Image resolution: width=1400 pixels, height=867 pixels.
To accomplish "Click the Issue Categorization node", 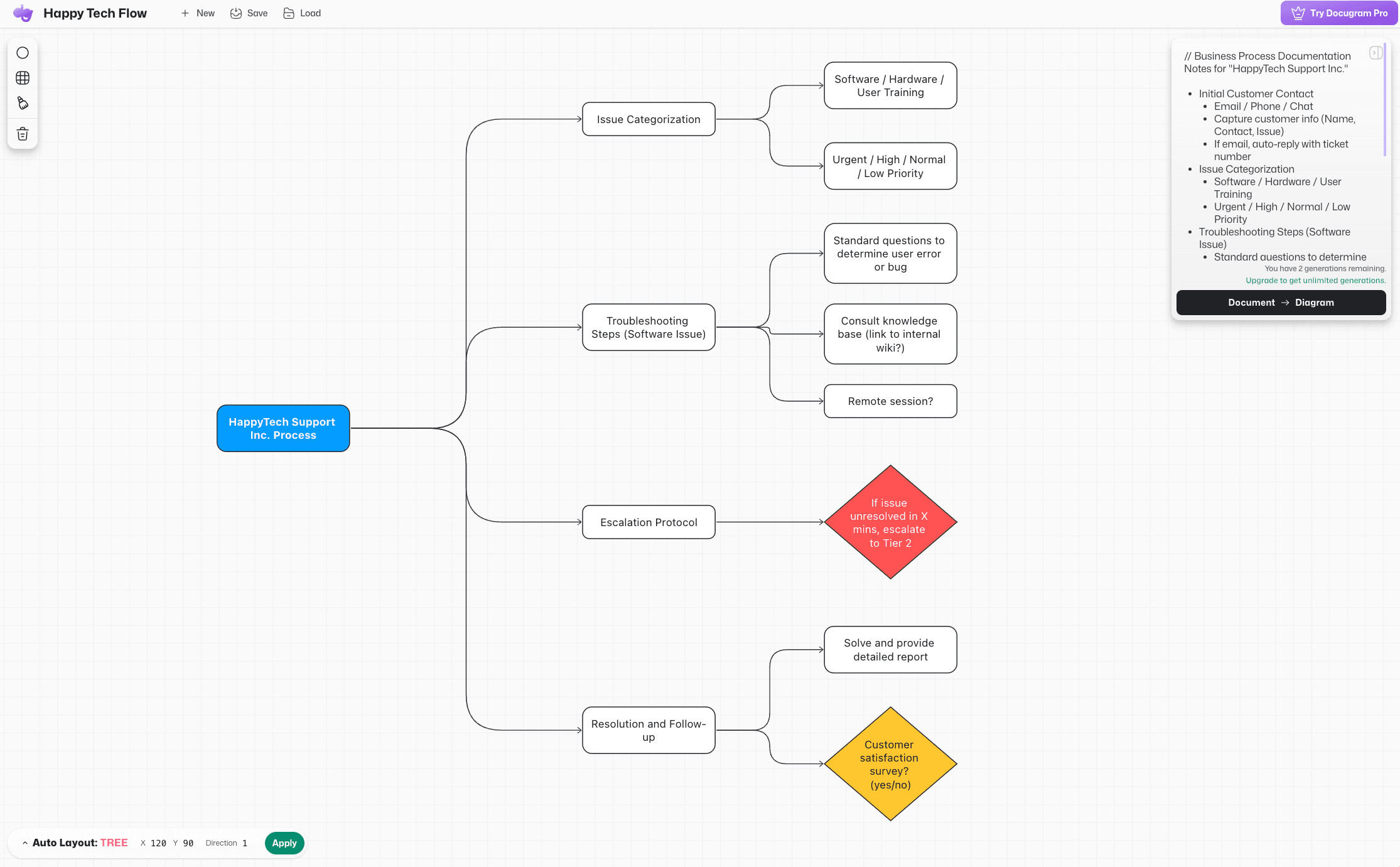I will [x=648, y=119].
